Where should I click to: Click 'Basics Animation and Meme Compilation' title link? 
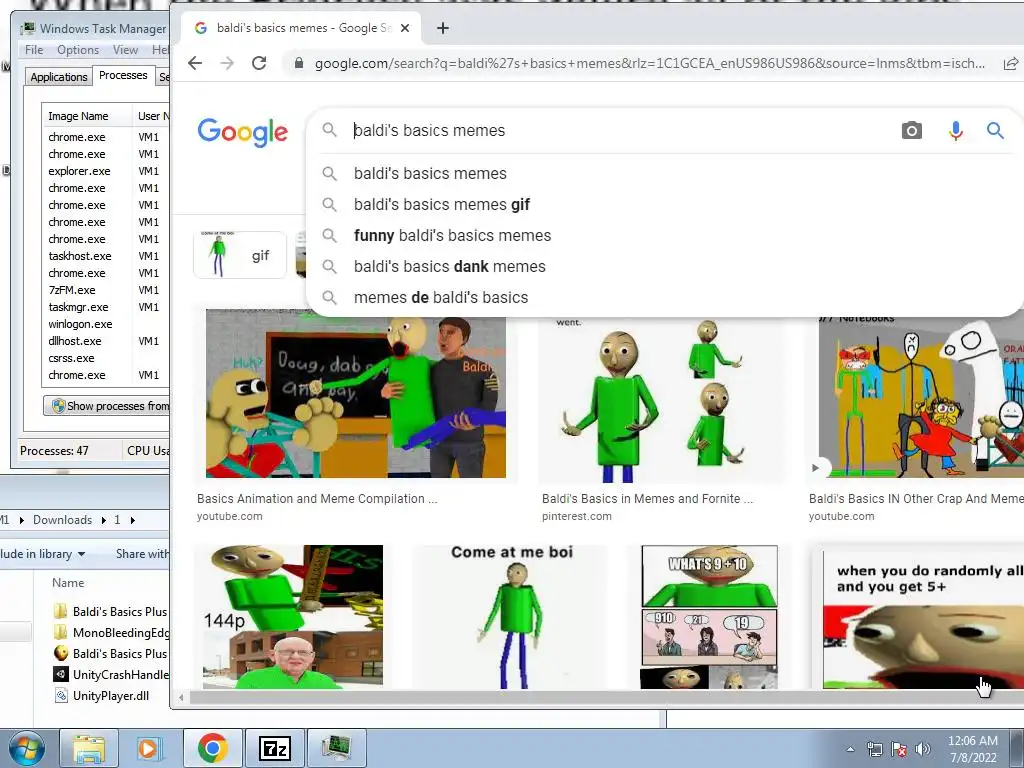(317, 499)
